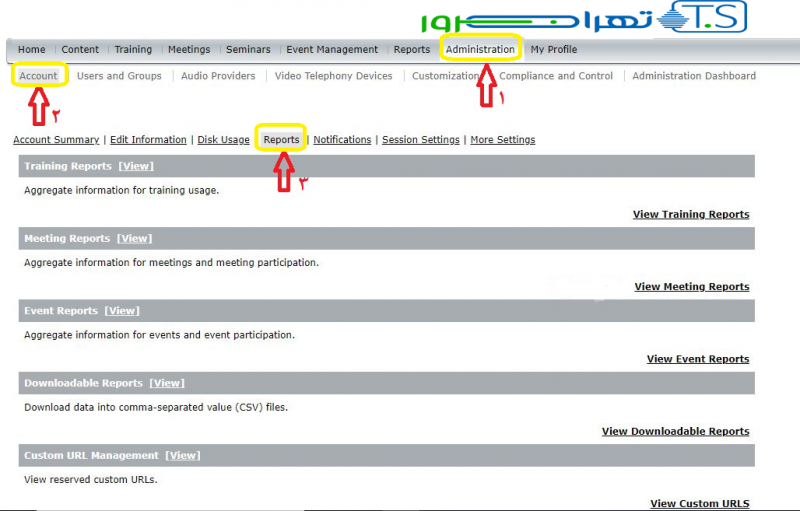The width and height of the screenshot is (800, 511).
Task: Open Session Settings link
Action: tap(420, 140)
